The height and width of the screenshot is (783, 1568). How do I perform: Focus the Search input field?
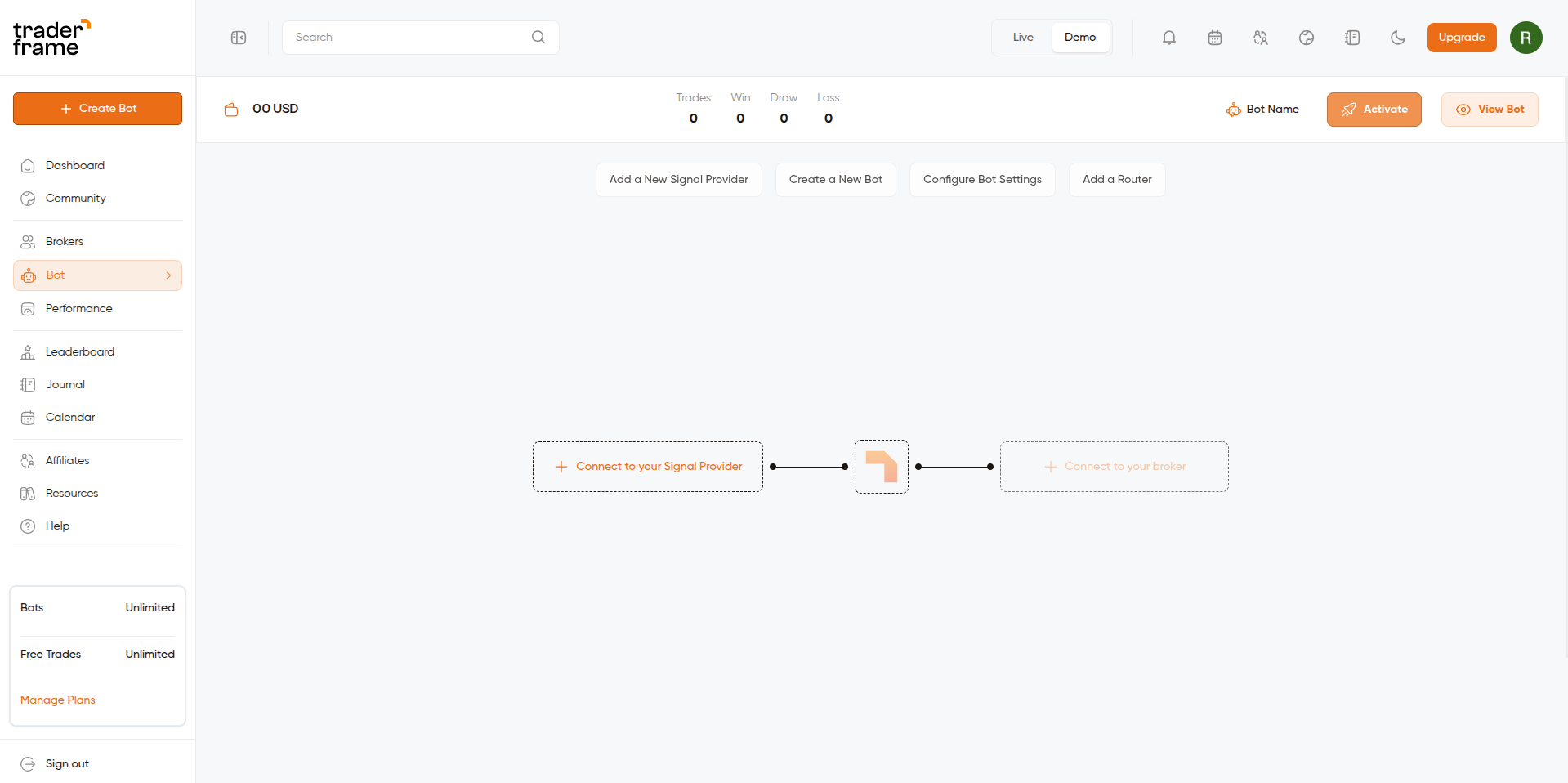[421, 38]
